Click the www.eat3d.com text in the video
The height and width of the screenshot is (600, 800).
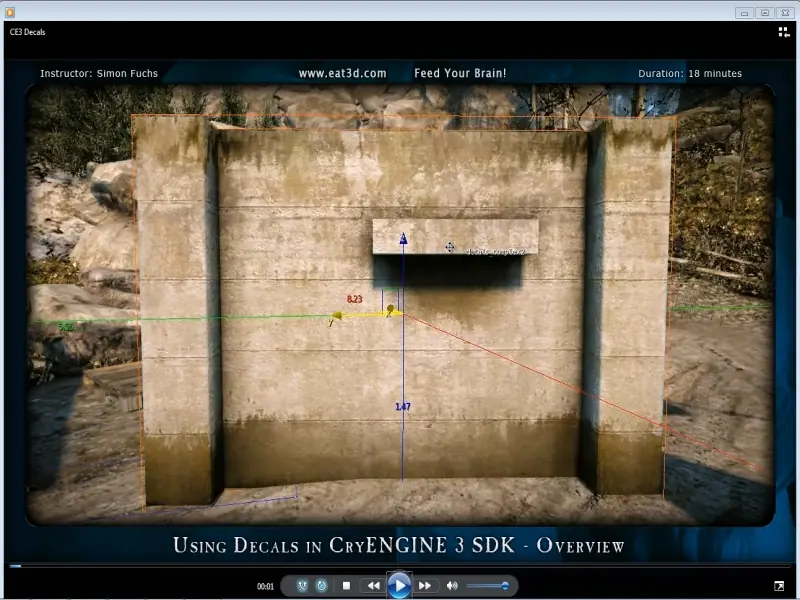pos(342,73)
